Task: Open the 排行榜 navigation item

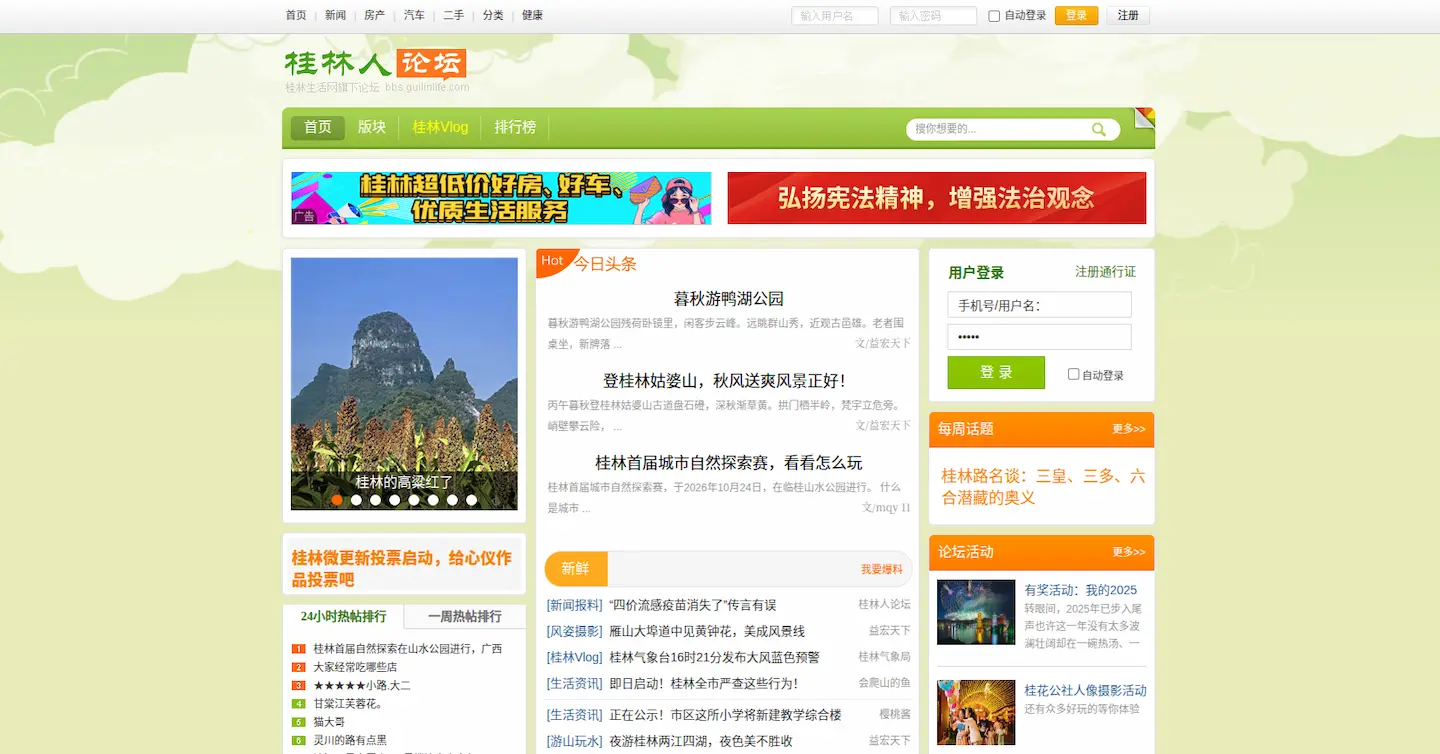Action: coord(515,127)
